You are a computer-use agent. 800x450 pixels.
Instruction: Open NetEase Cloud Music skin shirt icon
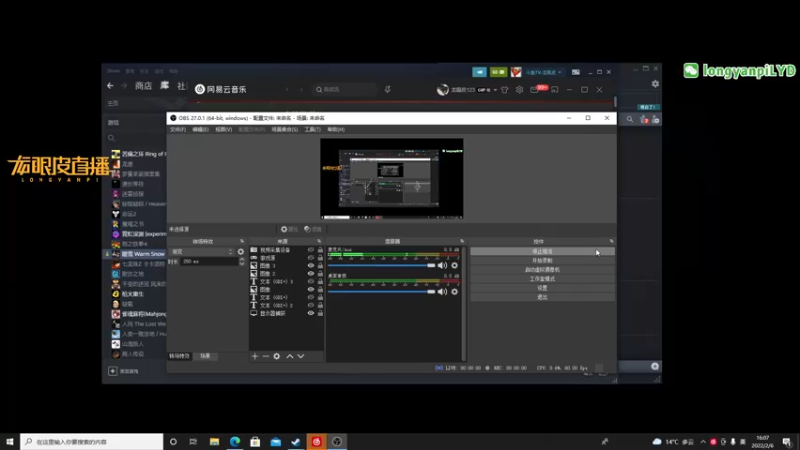click(505, 90)
